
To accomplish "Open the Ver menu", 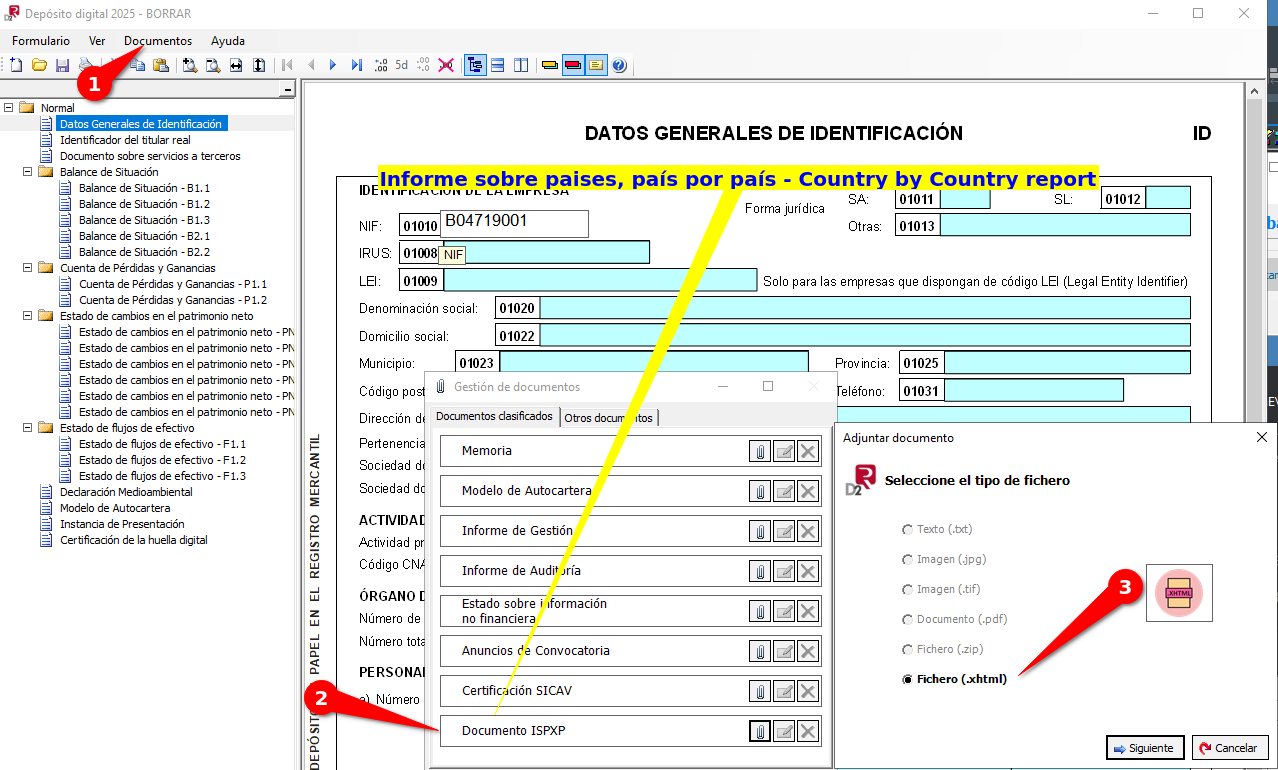I will pos(97,41).
